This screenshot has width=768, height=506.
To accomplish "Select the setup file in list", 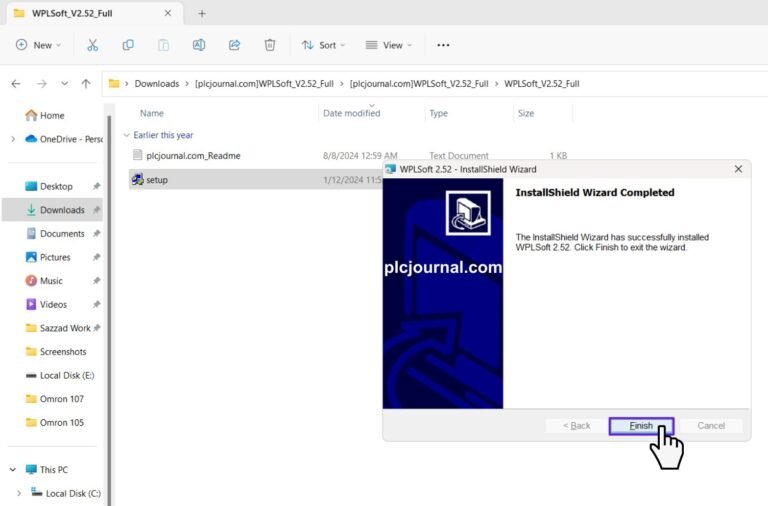I will [157, 180].
